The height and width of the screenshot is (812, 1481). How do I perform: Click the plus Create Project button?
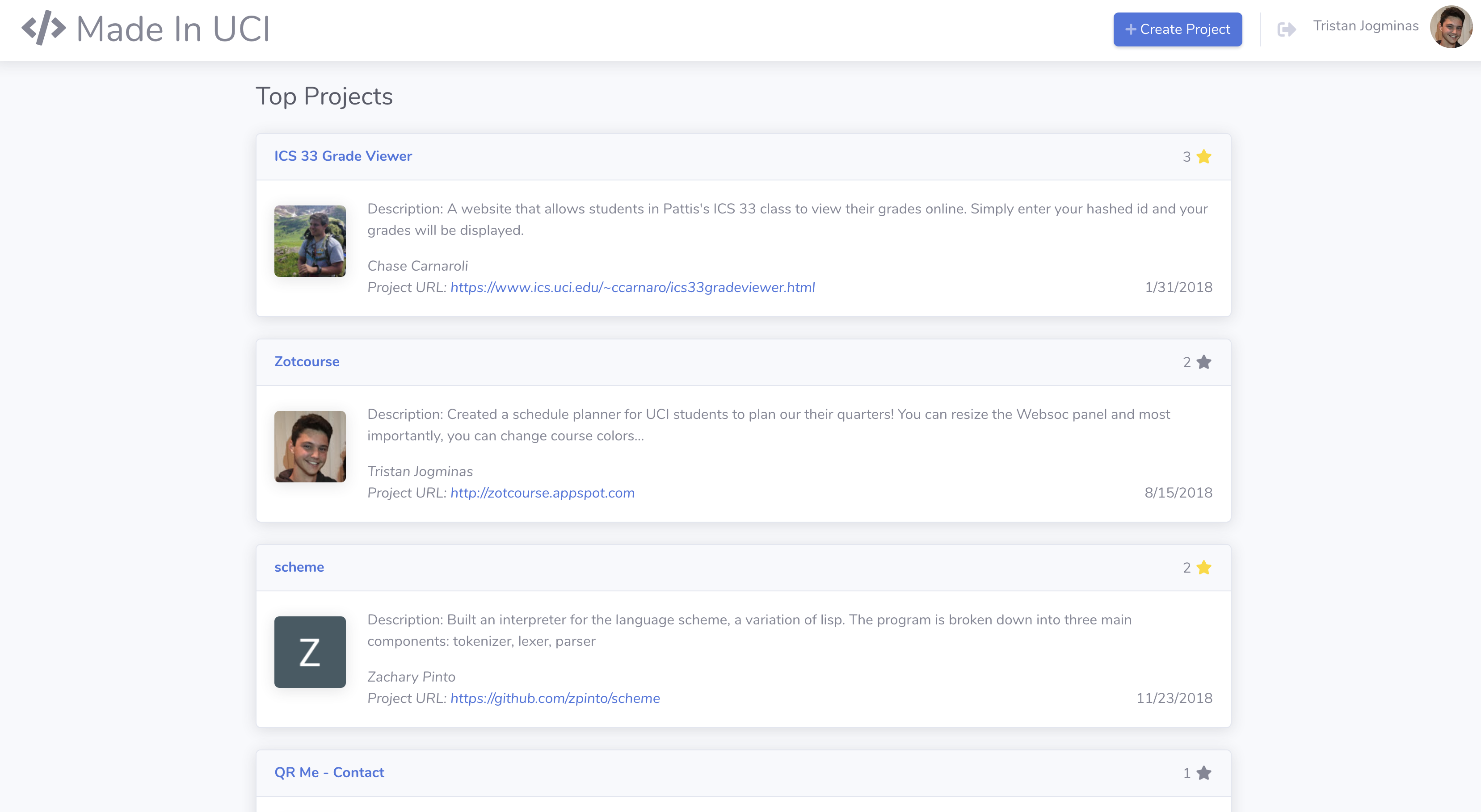click(1177, 29)
